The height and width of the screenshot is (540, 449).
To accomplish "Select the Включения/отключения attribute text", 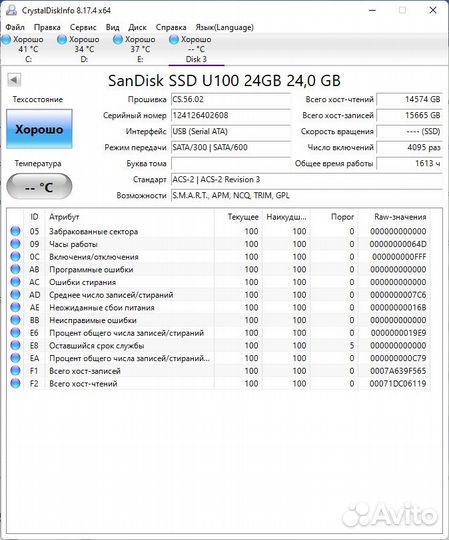I will click(94, 257).
